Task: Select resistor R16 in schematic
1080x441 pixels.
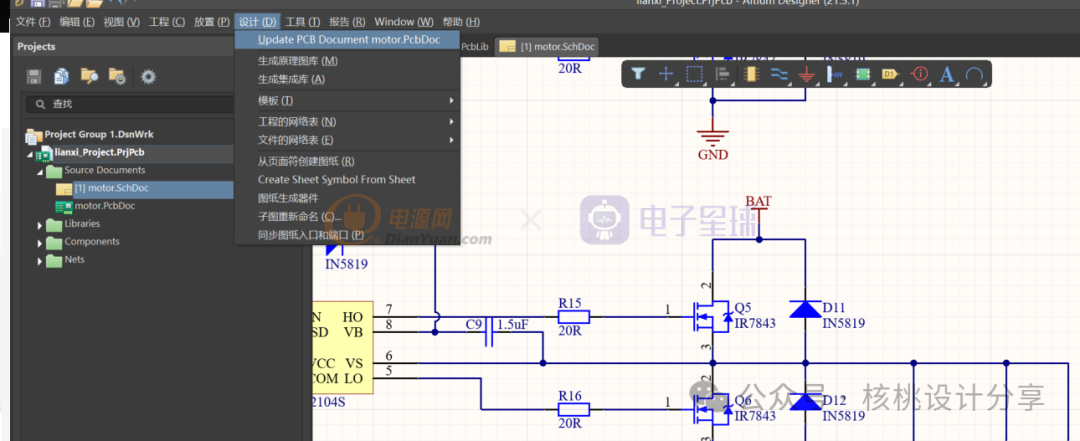Action: pyautogui.click(x=573, y=409)
